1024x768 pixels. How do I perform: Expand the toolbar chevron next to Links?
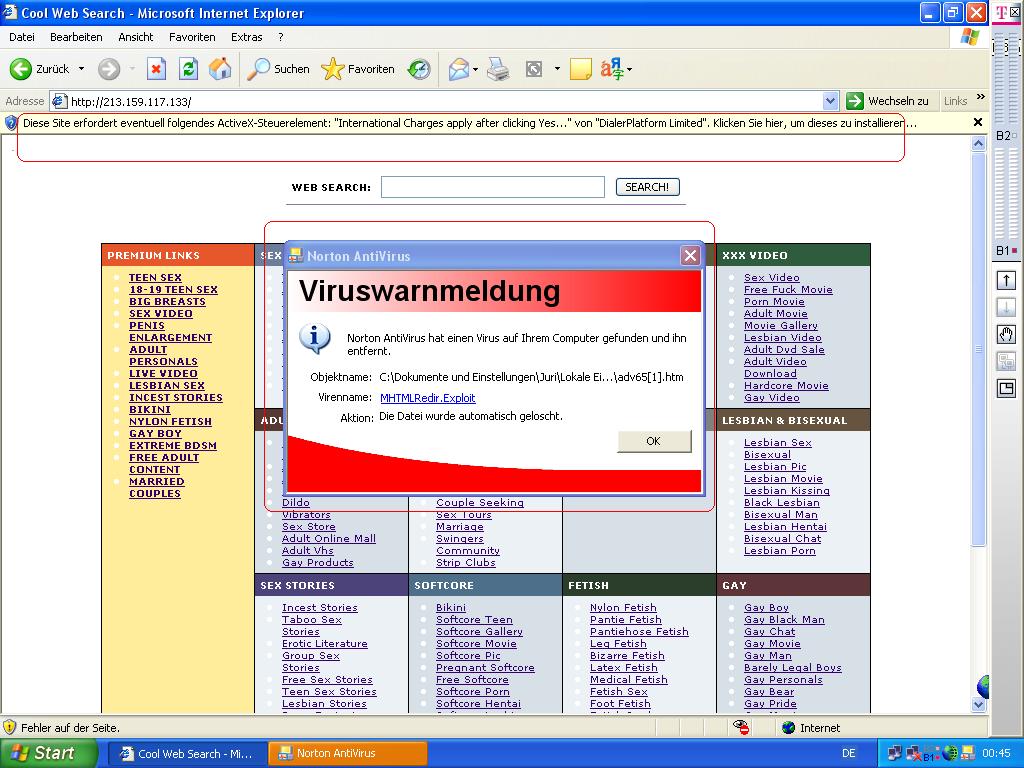[x=980, y=97]
